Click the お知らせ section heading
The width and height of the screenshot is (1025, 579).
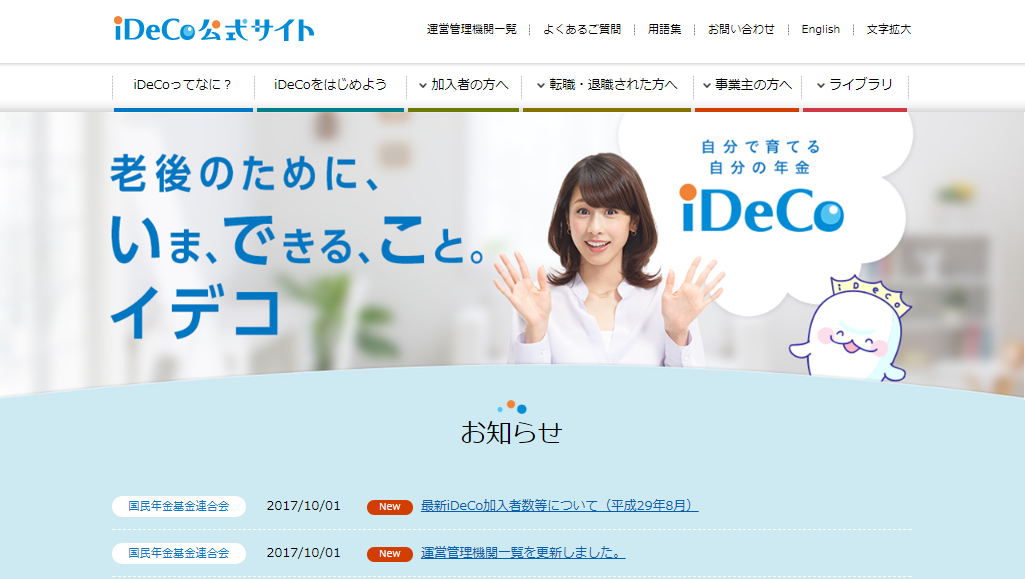click(x=511, y=432)
